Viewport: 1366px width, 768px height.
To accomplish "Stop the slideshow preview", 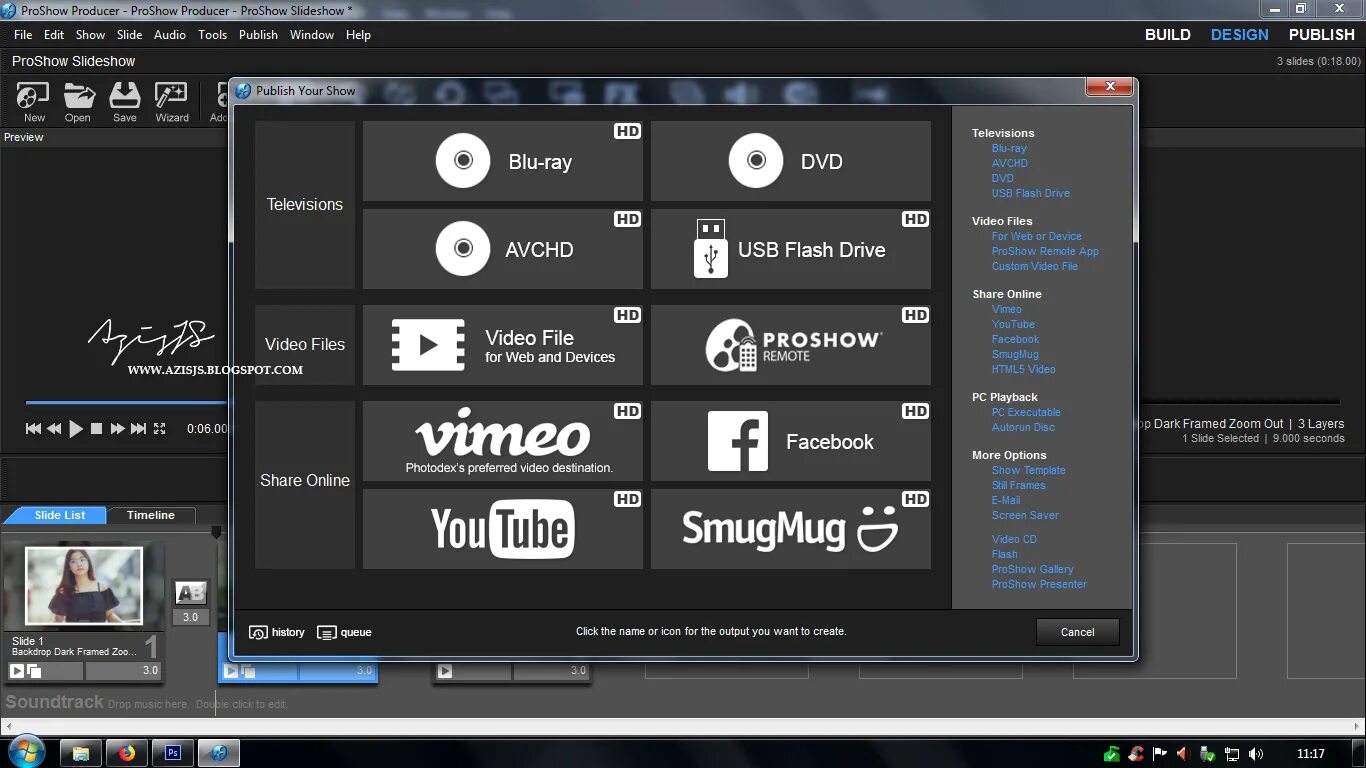I will tap(96, 429).
